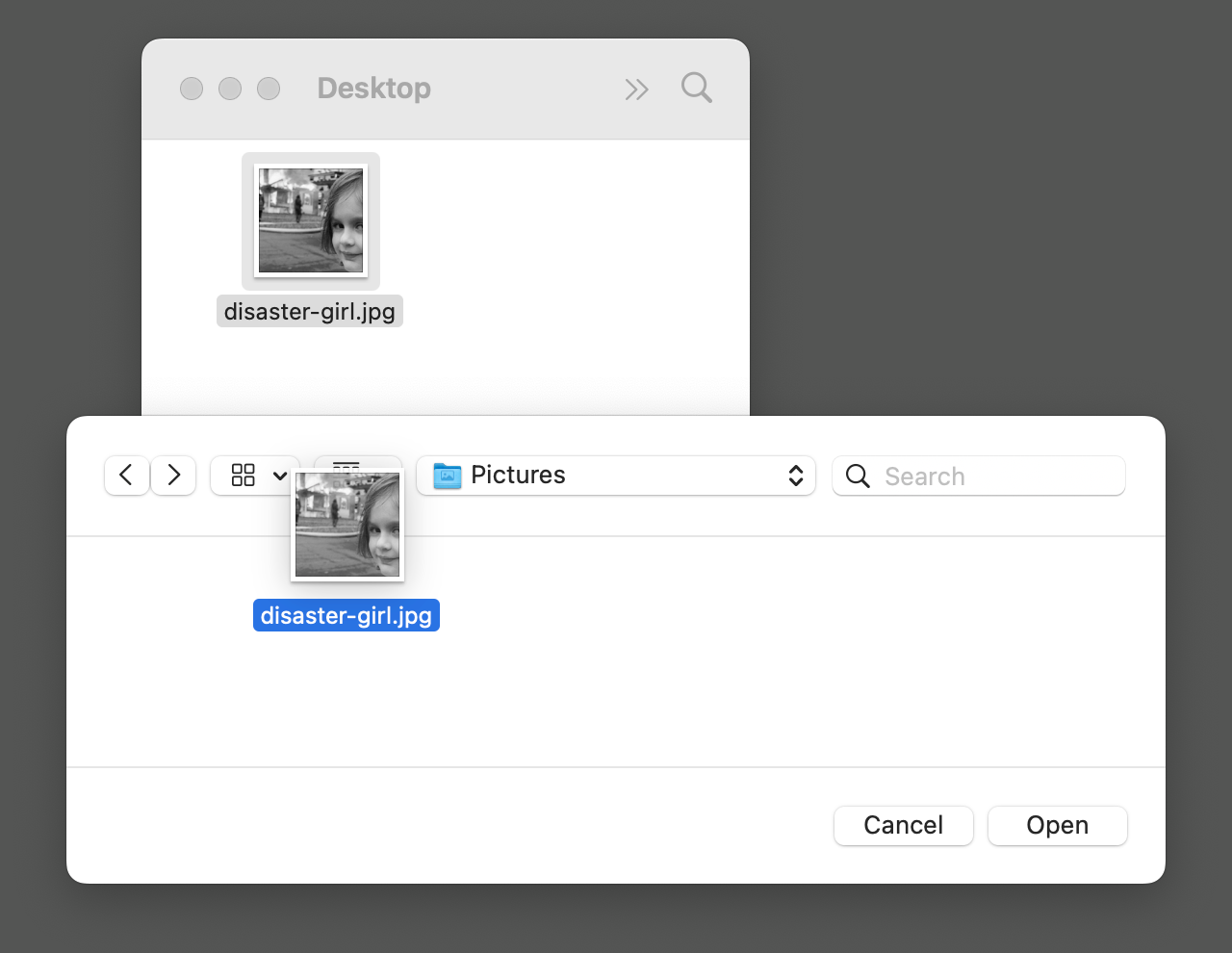Image resolution: width=1232 pixels, height=953 pixels.
Task: Minimize the Desktop Finder window
Action: 230,89
